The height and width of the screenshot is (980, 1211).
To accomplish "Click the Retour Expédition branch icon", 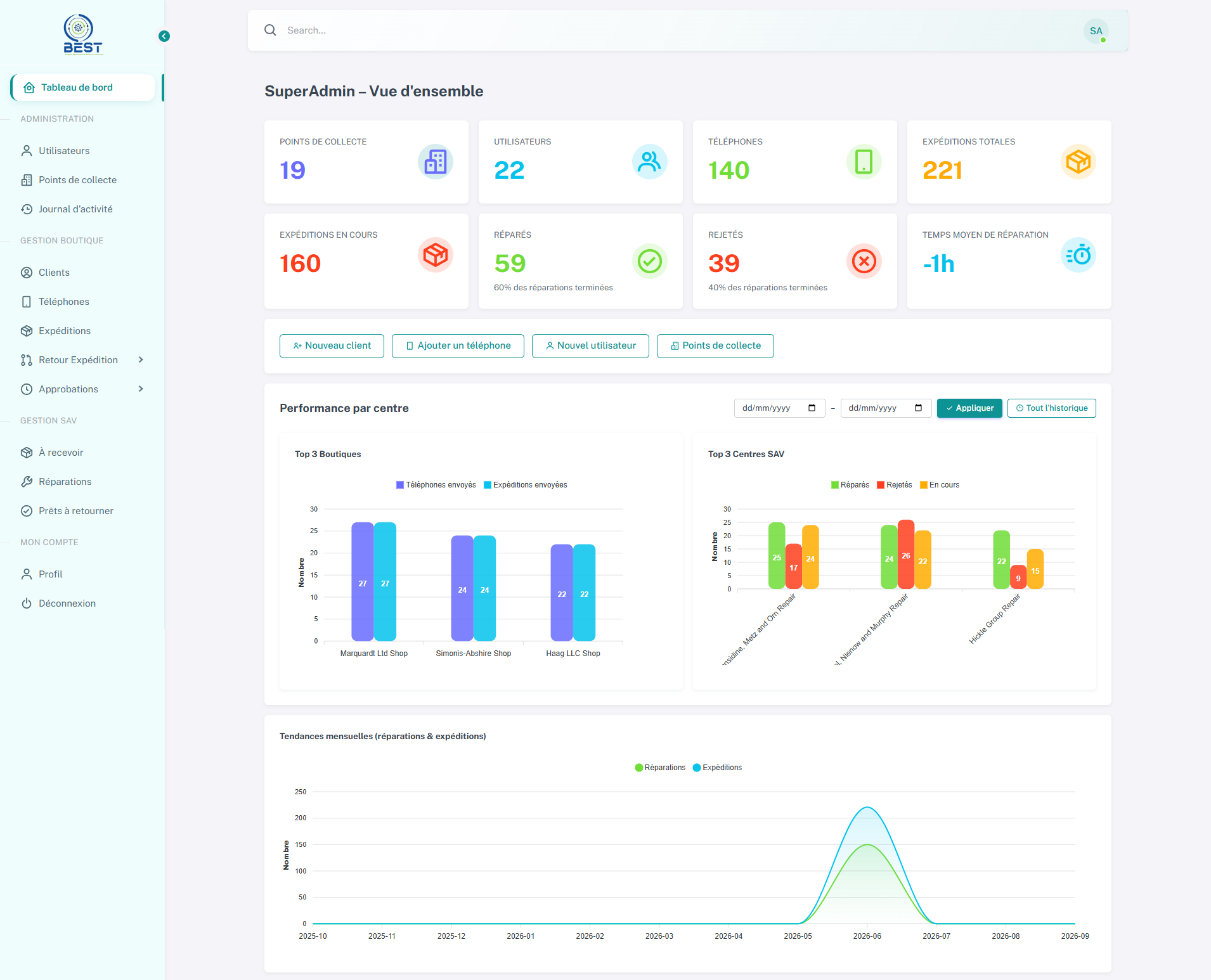I will click(x=27, y=360).
